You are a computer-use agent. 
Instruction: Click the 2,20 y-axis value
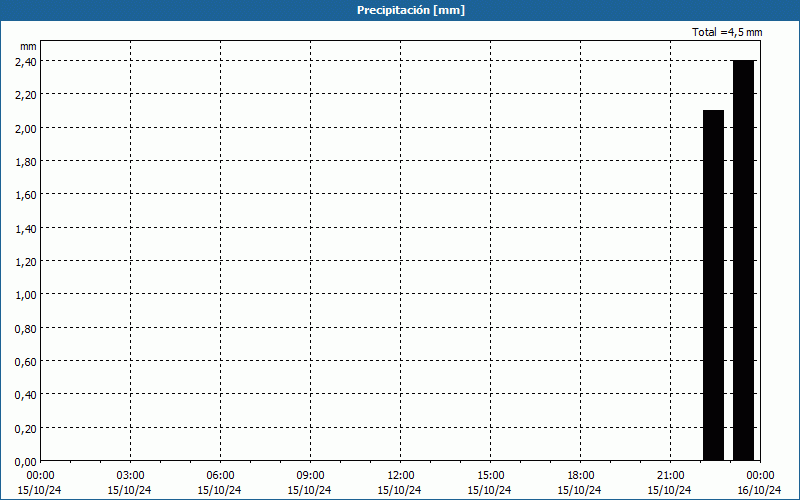[x=26, y=95]
